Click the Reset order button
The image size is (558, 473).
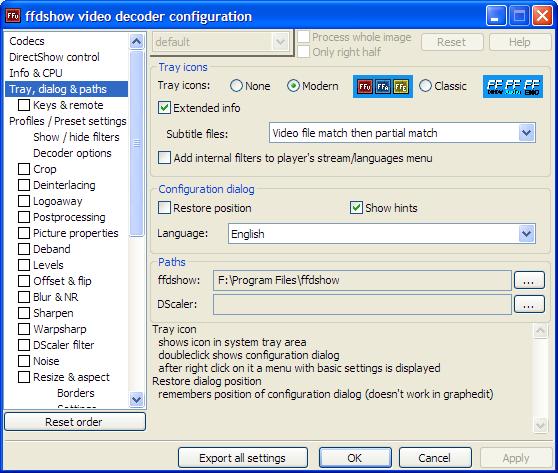pos(75,422)
